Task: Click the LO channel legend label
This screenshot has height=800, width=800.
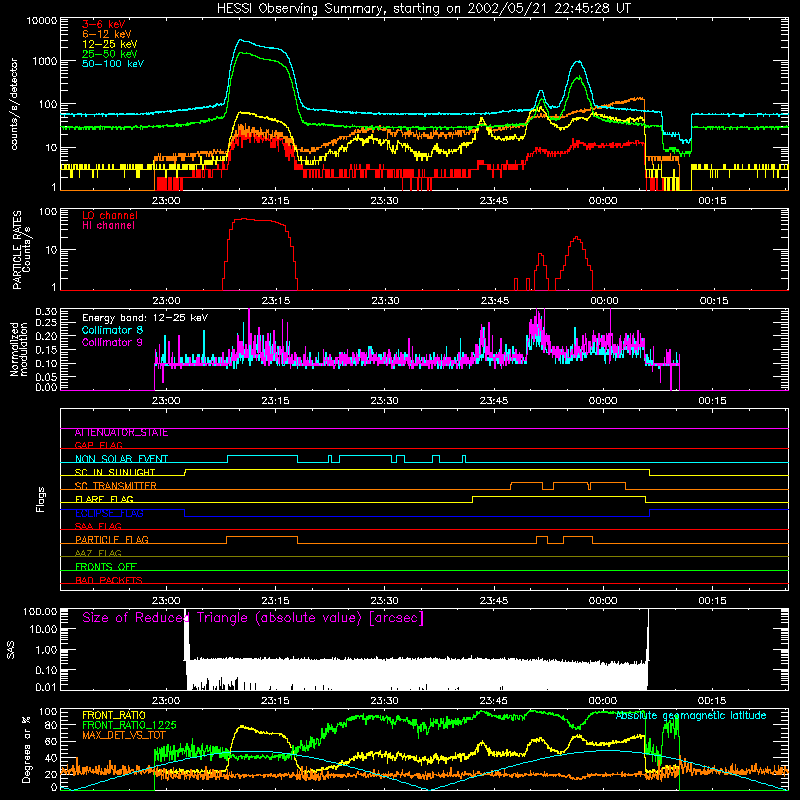Action: 110,215
